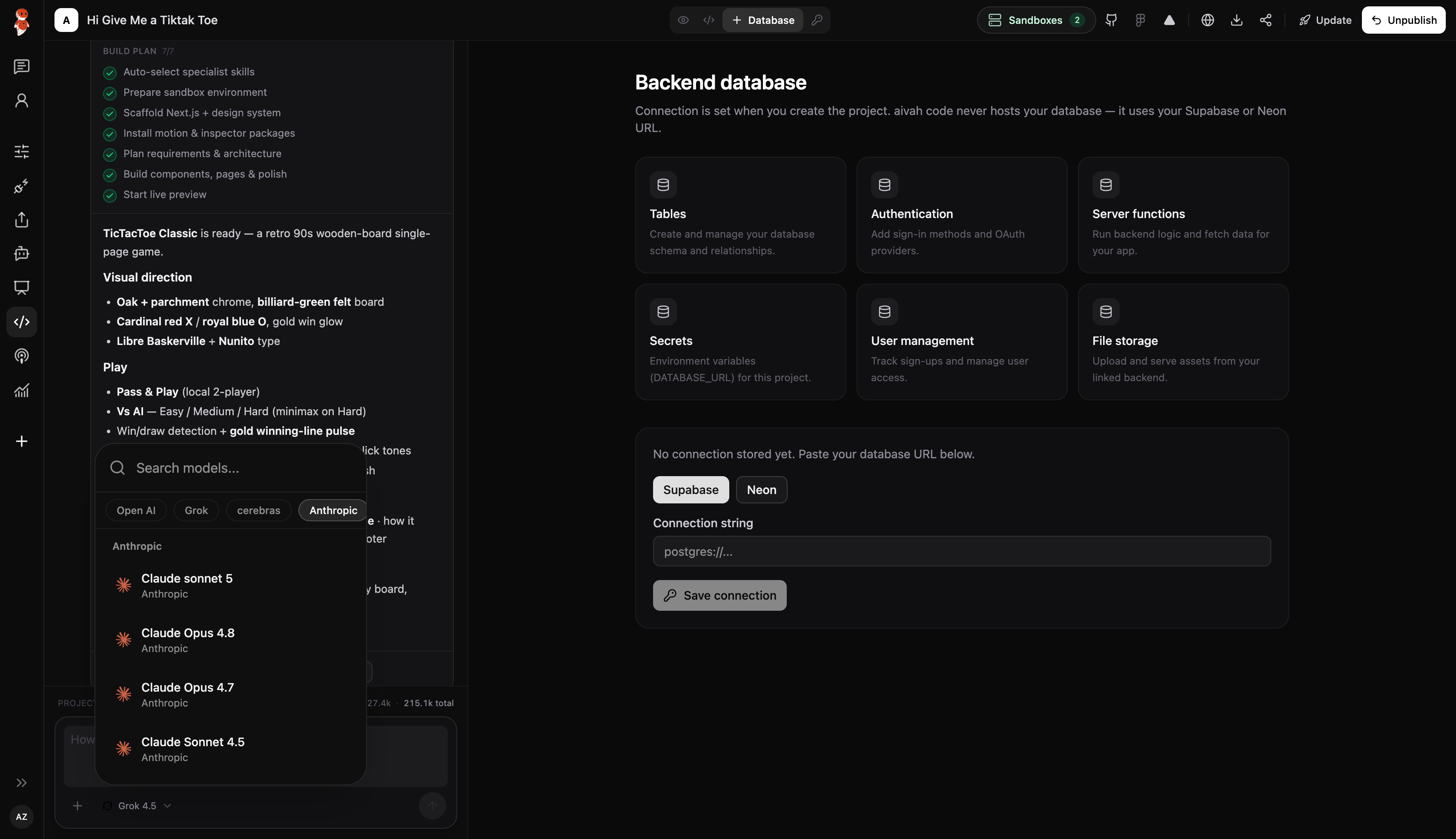Open the robot agent sidebar icon

click(x=21, y=253)
